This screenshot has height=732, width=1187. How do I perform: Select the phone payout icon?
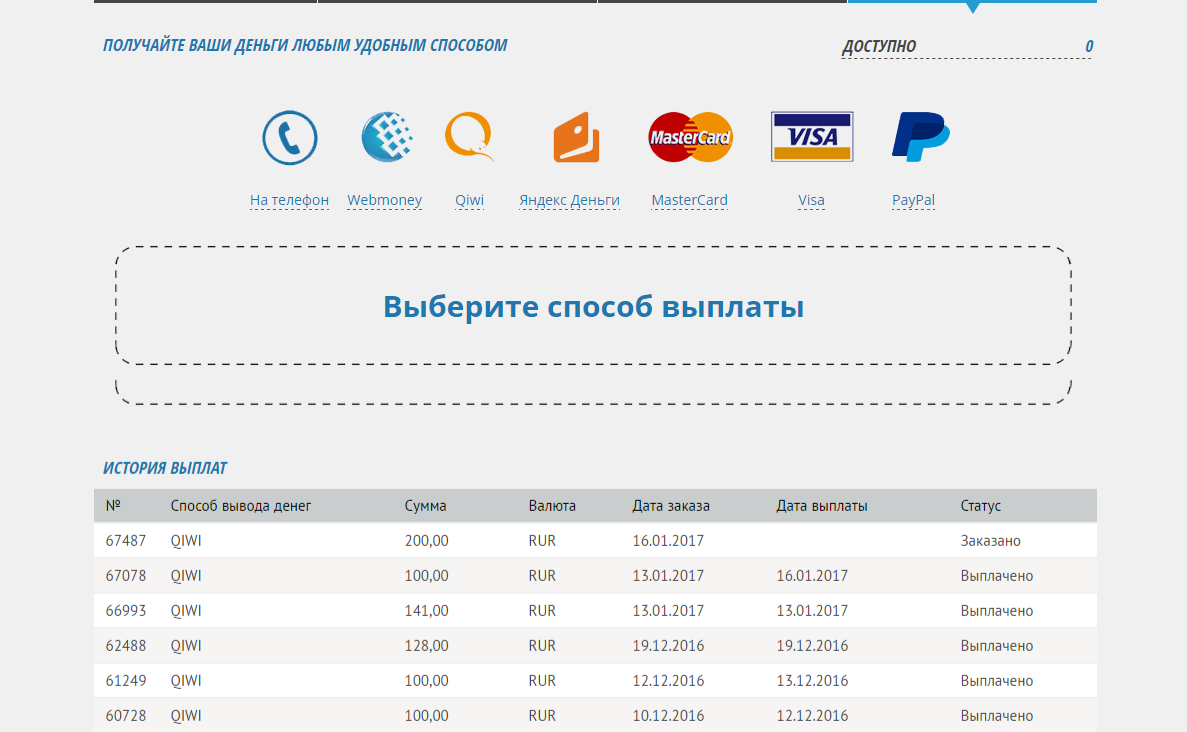(x=289, y=138)
